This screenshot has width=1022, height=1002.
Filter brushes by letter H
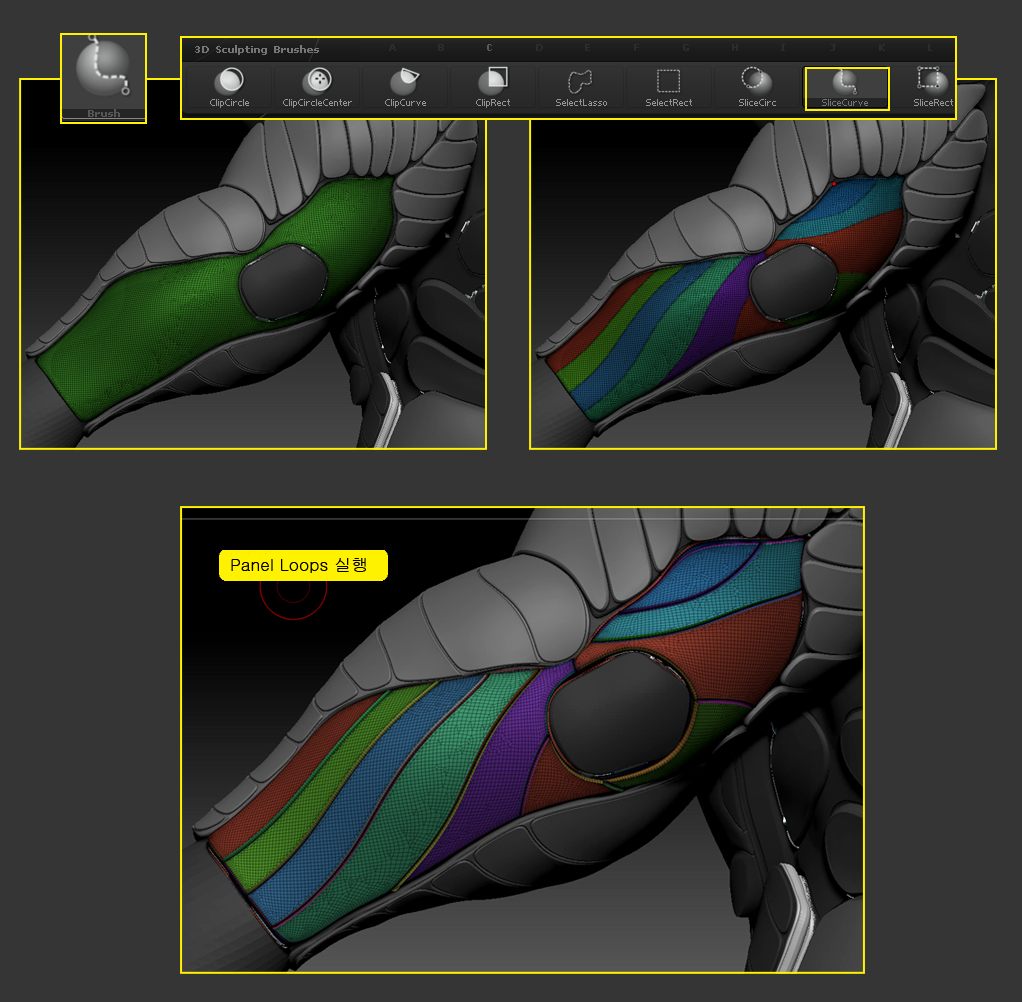pyautogui.click(x=735, y=48)
